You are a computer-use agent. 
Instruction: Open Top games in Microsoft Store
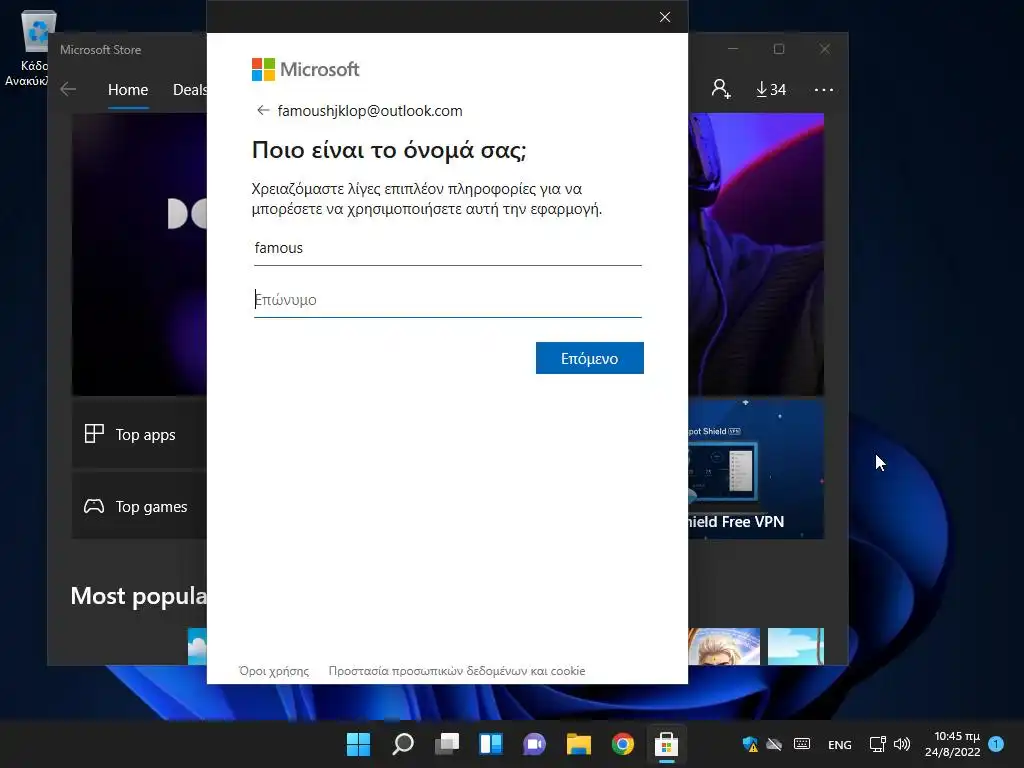click(139, 506)
